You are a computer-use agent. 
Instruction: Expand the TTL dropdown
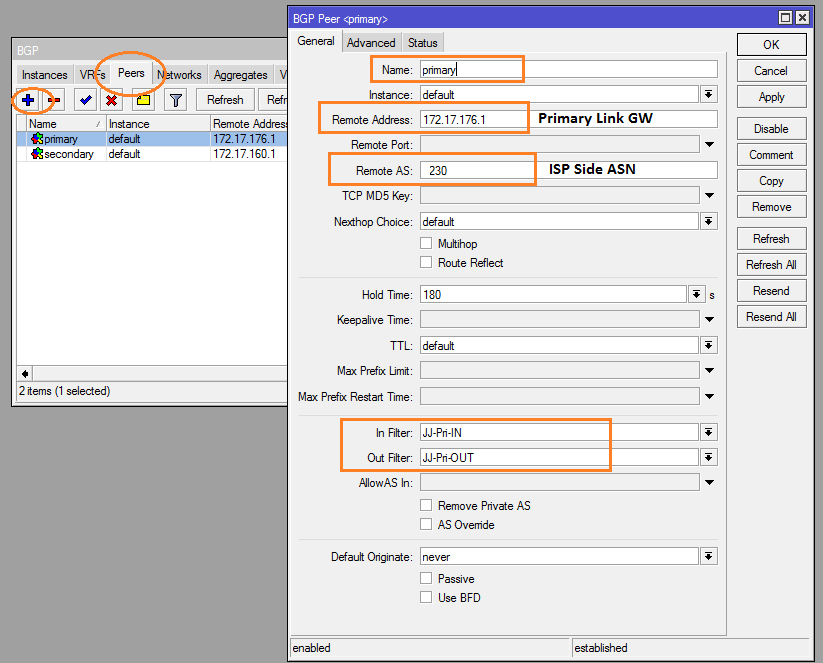(x=708, y=345)
